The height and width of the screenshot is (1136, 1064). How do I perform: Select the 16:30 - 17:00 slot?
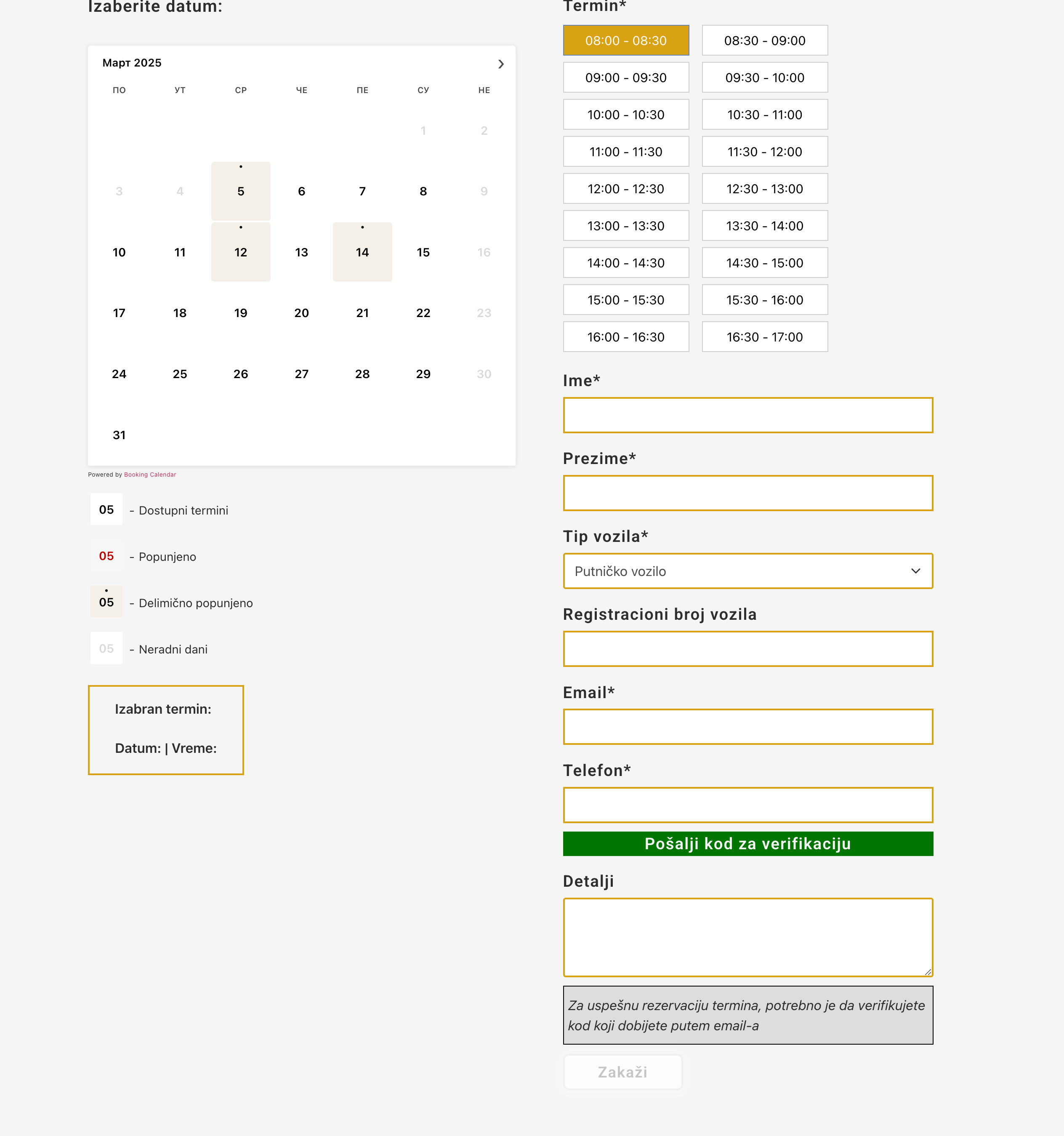point(765,337)
